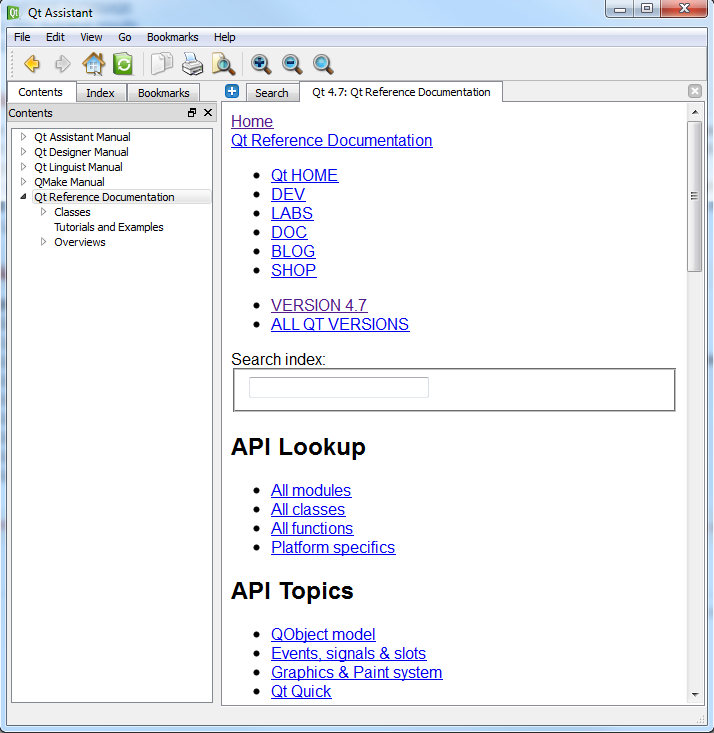Open the Home page via house icon

tap(94, 64)
